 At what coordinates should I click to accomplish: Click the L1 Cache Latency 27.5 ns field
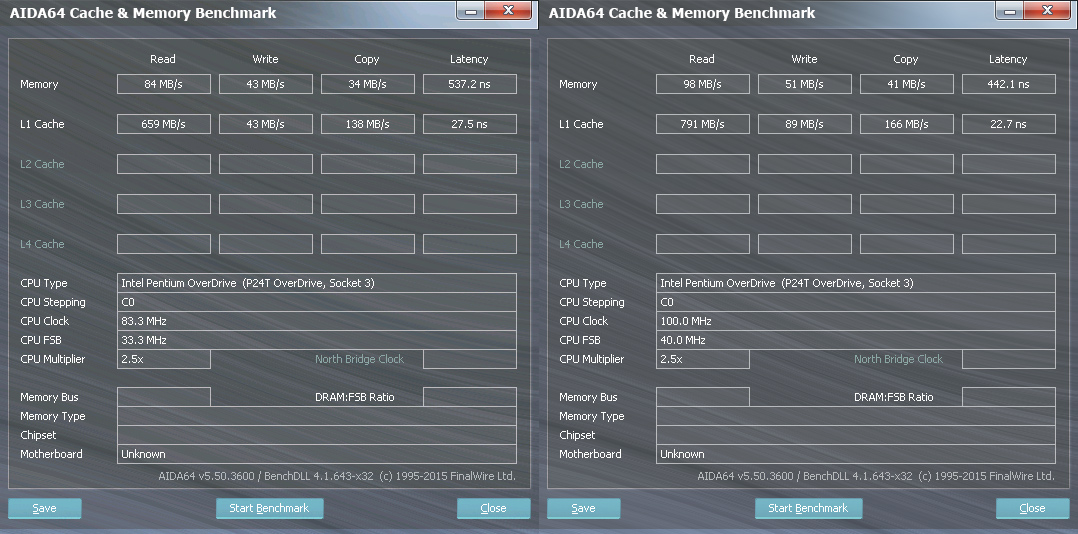[469, 124]
